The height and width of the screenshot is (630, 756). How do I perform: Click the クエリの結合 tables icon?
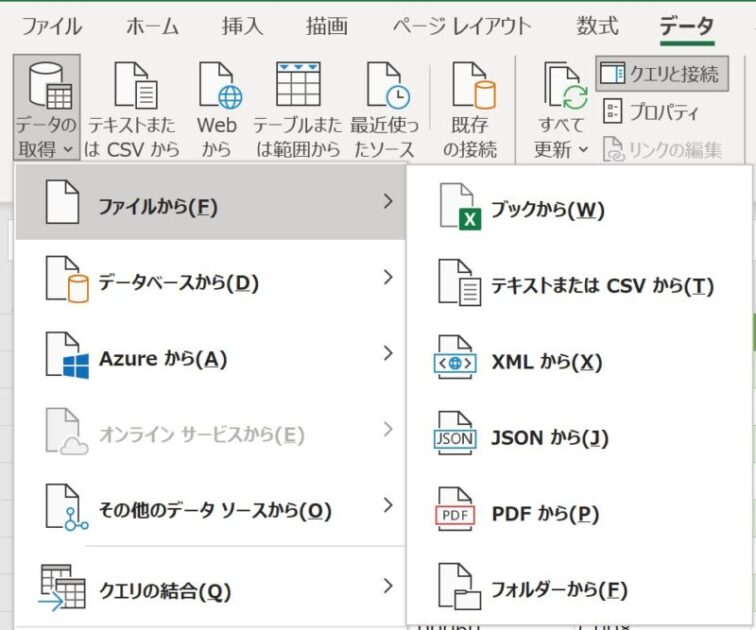[62, 588]
